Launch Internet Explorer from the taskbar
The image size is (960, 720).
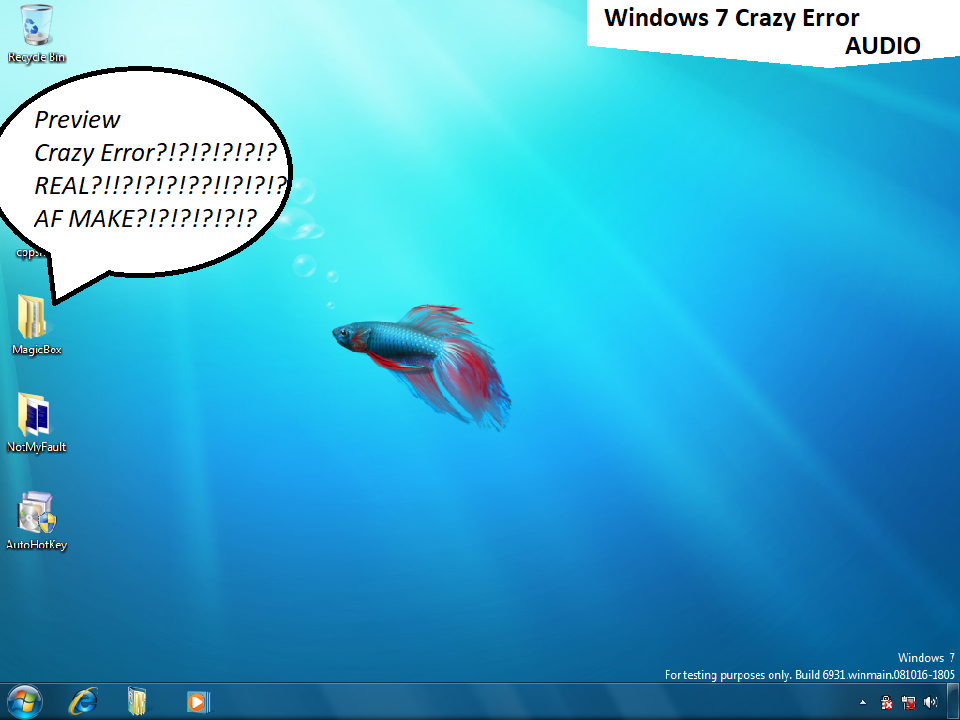pos(83,702)
